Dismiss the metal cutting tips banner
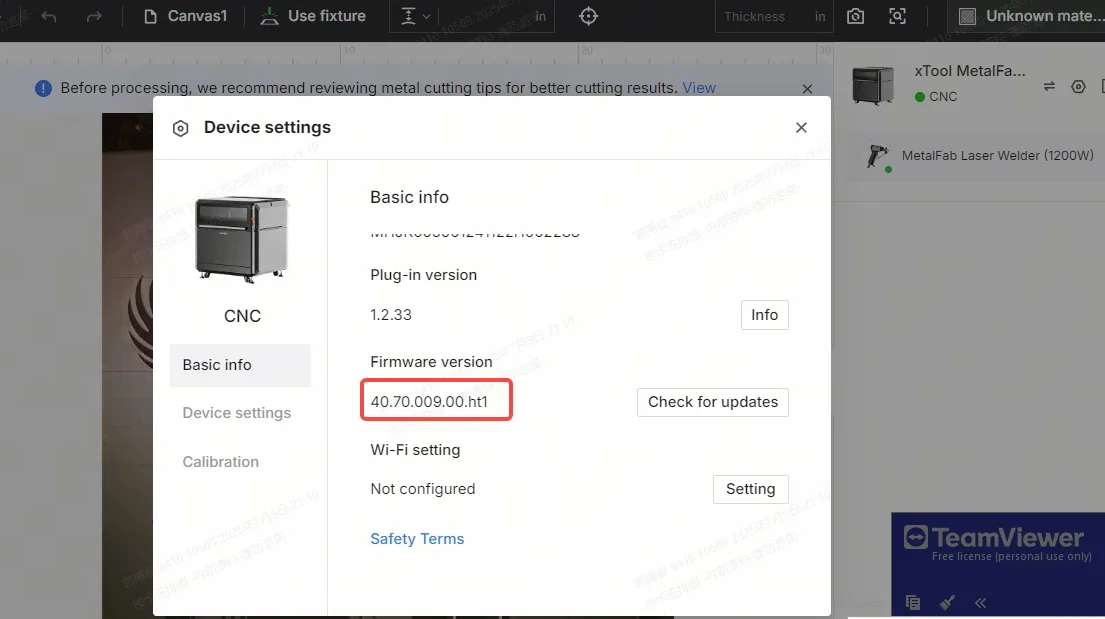Image resolution: width=1105 pixels, height=619 pixels. click(x=807, y=89)
